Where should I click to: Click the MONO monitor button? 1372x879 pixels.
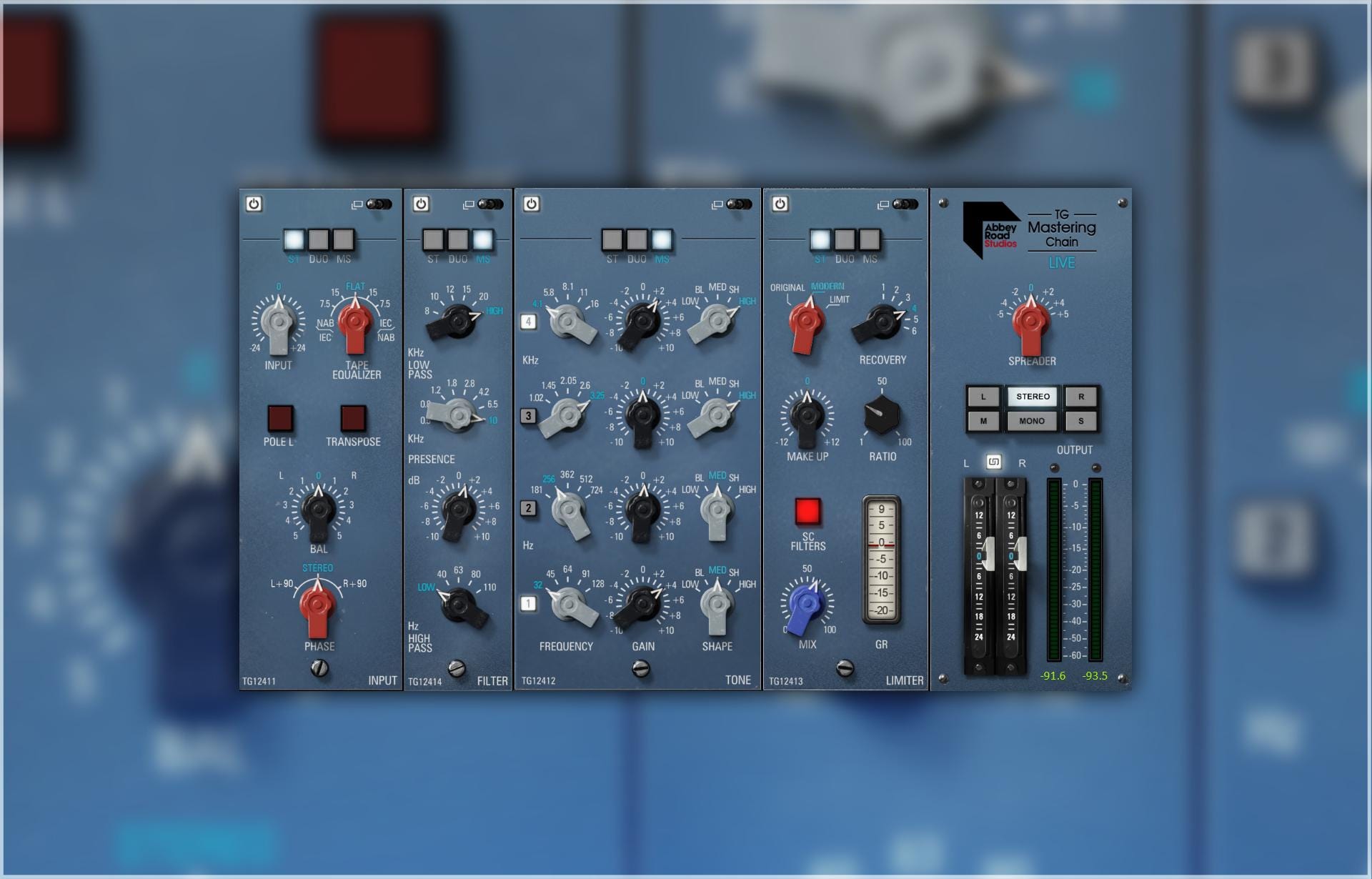pyautogui.click(x=1033, y=421)
